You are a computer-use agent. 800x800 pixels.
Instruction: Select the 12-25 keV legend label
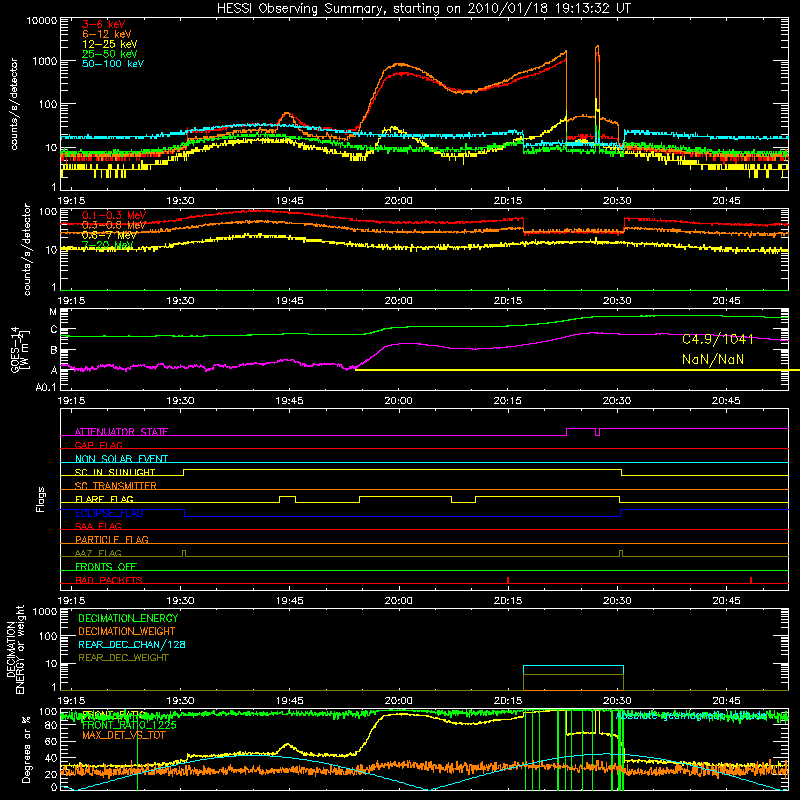pos(109,44)
